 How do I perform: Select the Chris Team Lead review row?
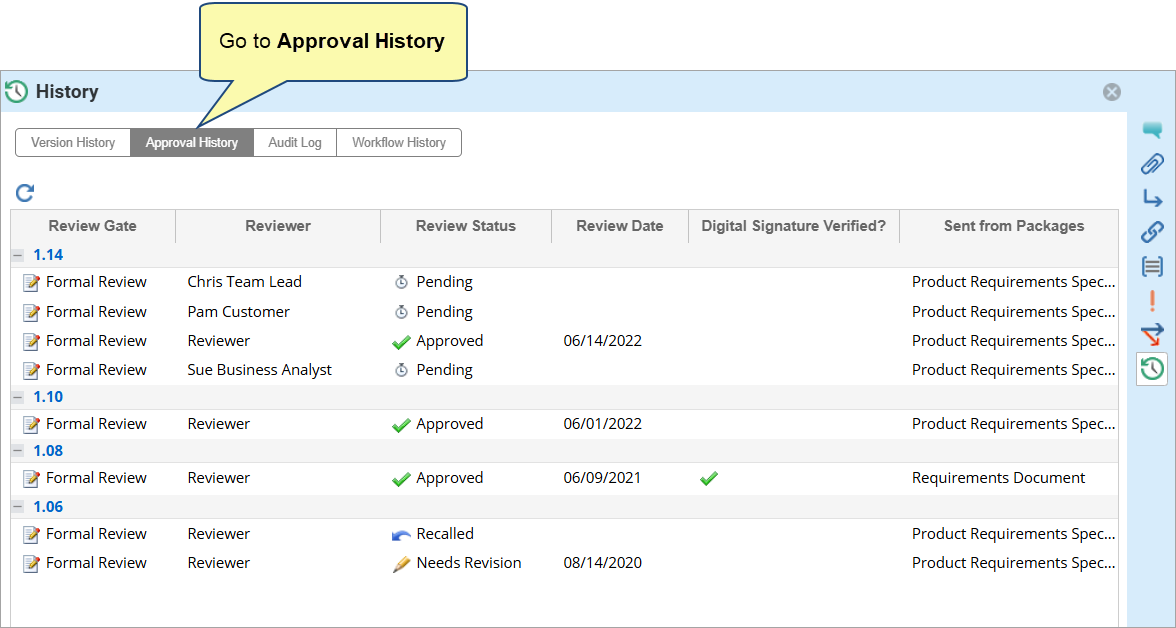[x=244, y=282]
